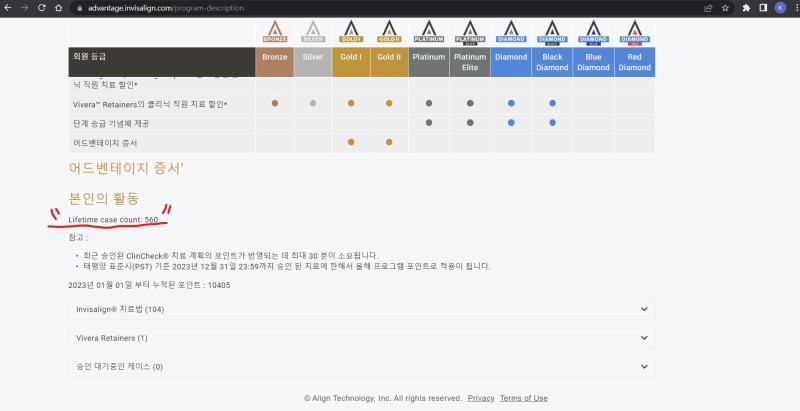Click the site padlock icon in the address bar

[79, 8]
